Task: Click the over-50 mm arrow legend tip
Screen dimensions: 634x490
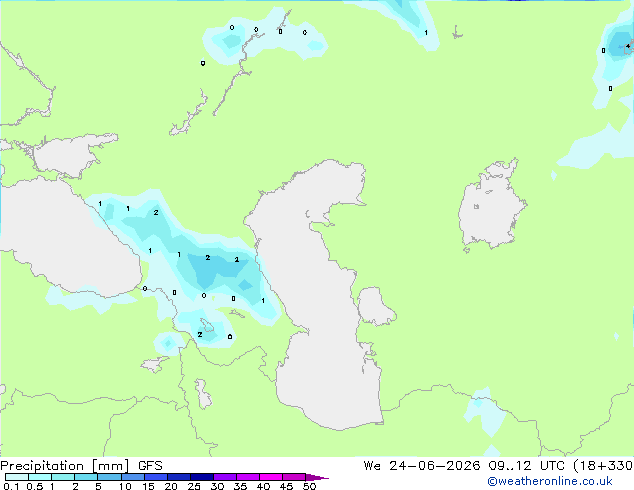Action: (x=317, y=477)
